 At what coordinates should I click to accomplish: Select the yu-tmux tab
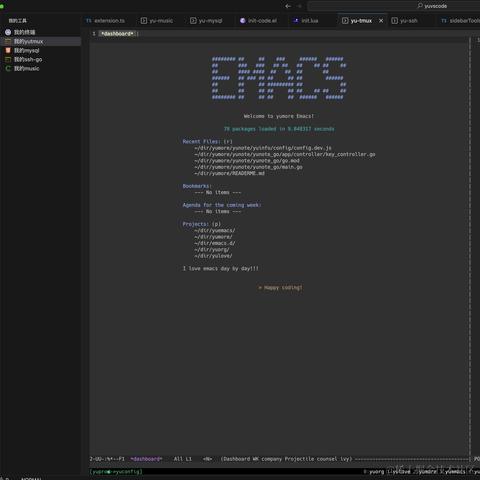(x=361, y=21)
